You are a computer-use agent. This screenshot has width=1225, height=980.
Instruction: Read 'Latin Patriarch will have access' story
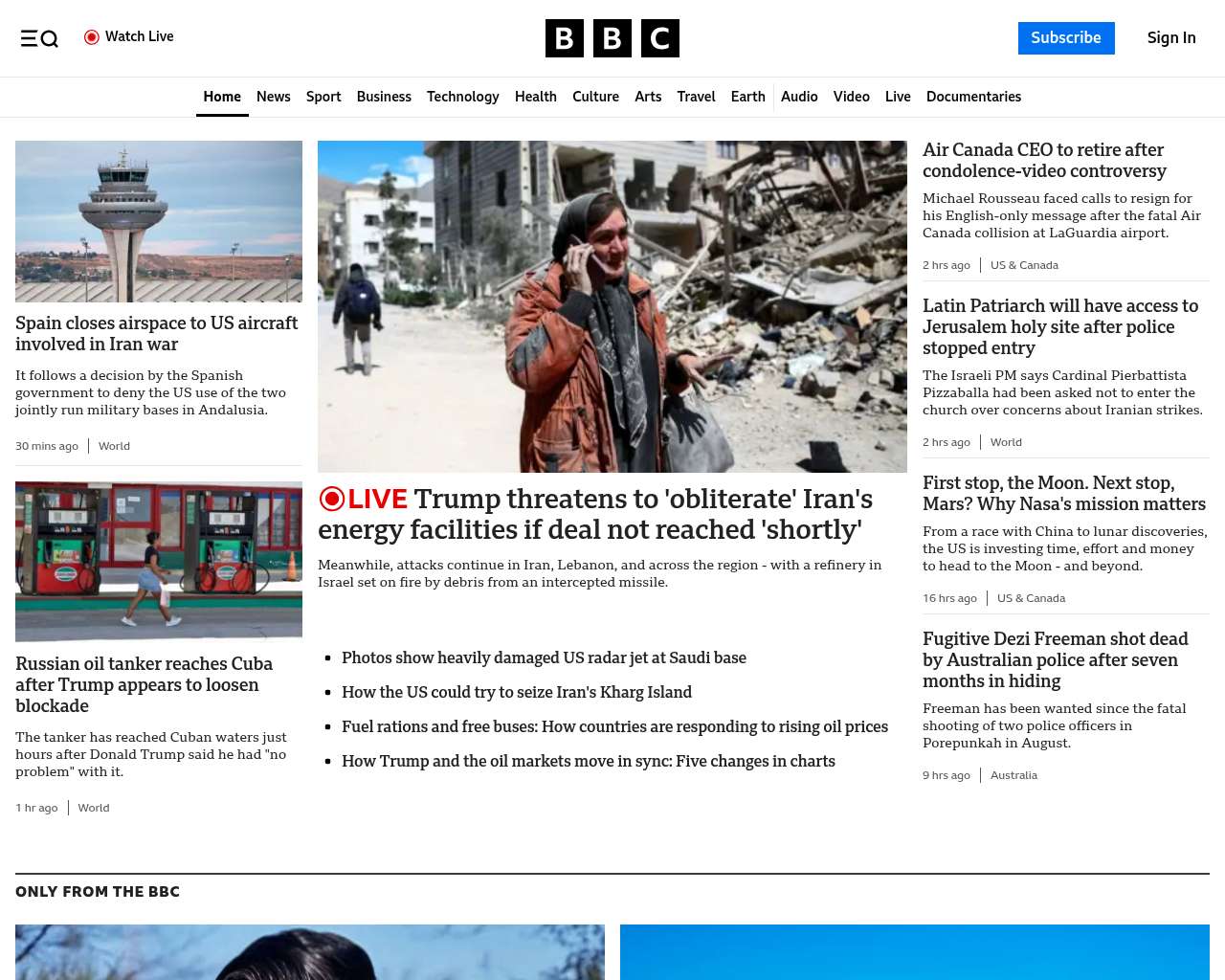click(1060, 327)
